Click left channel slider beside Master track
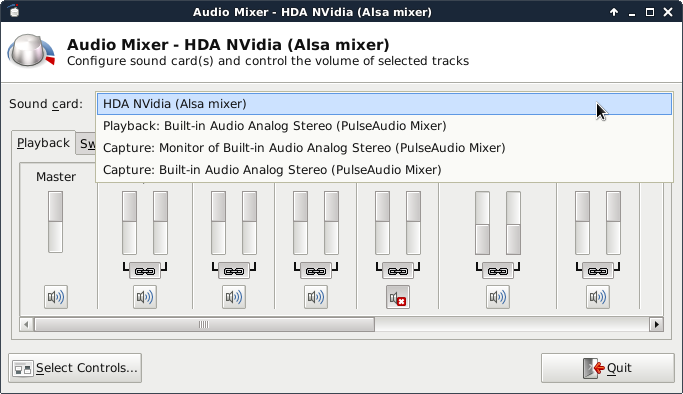Viewport: 683px width, 394px height. point(129,223)
